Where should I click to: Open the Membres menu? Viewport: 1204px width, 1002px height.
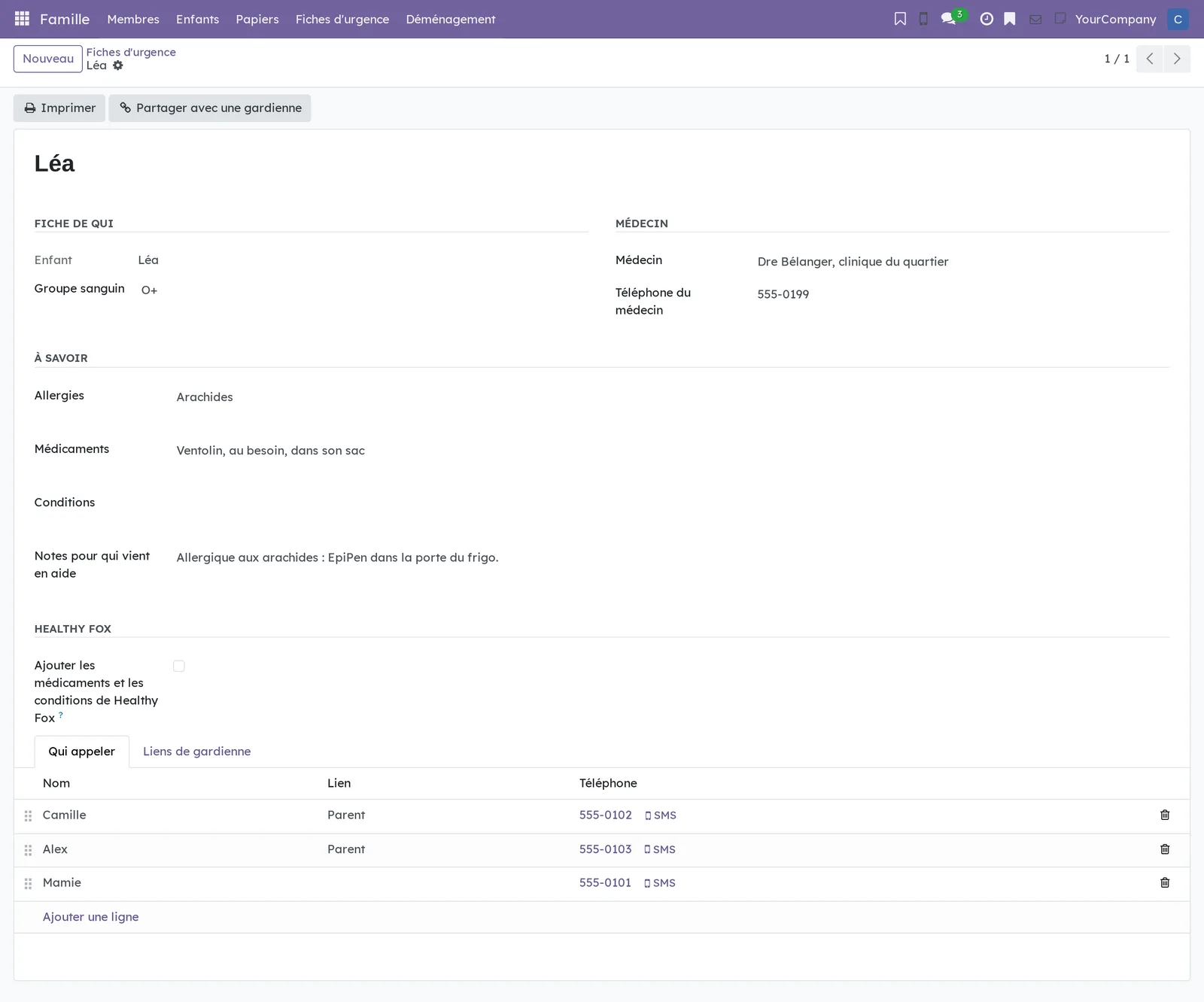click(x=133, y=19)
